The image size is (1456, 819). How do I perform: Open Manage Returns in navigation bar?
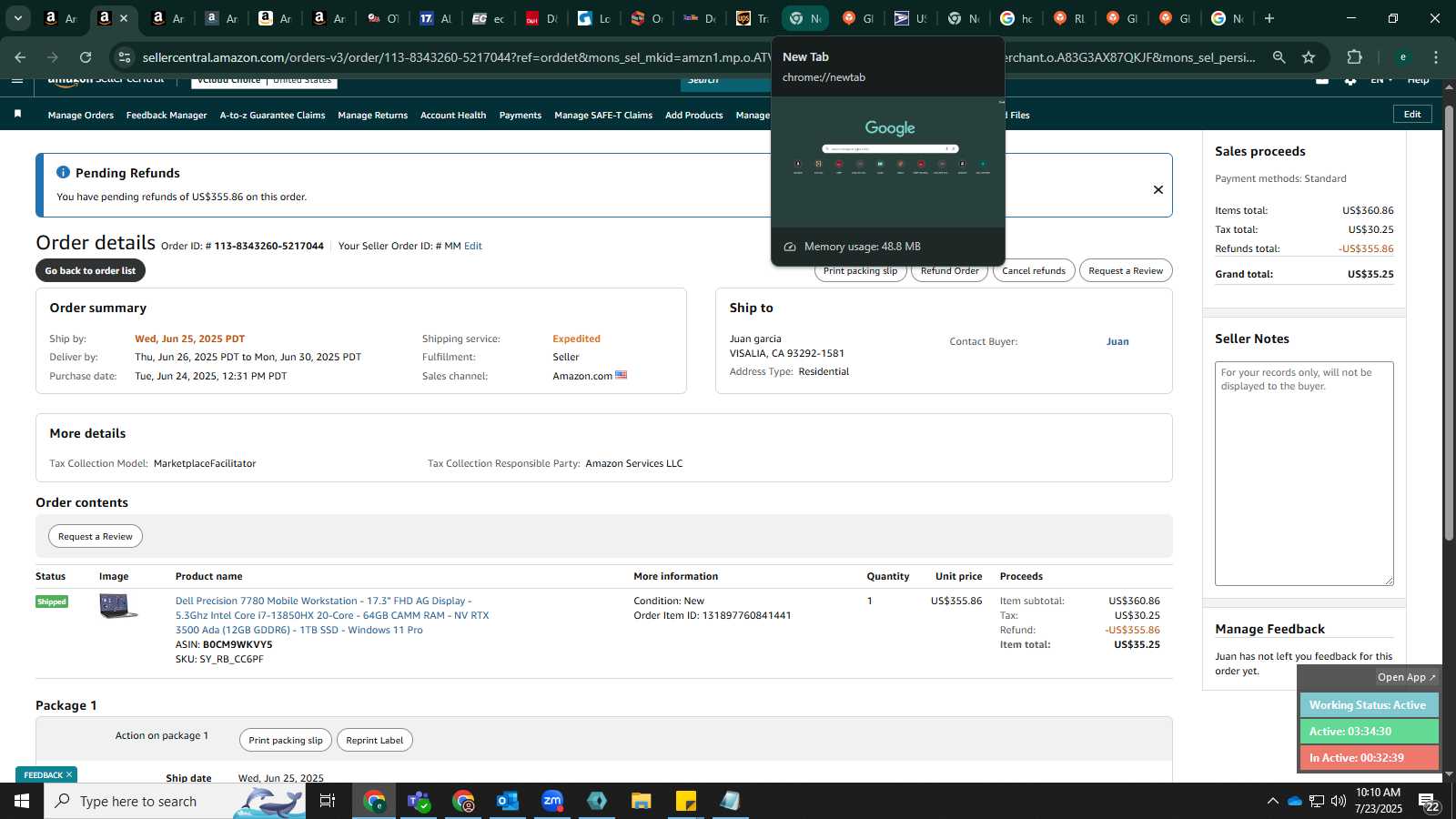click(372, 116)
